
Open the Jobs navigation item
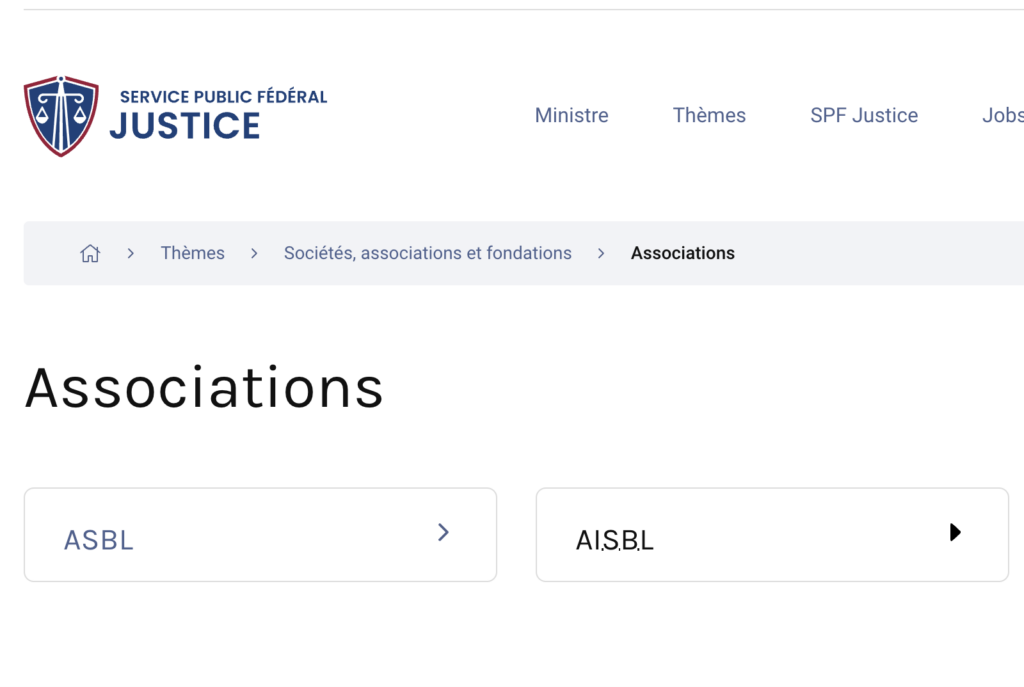tap(1002, 115)
